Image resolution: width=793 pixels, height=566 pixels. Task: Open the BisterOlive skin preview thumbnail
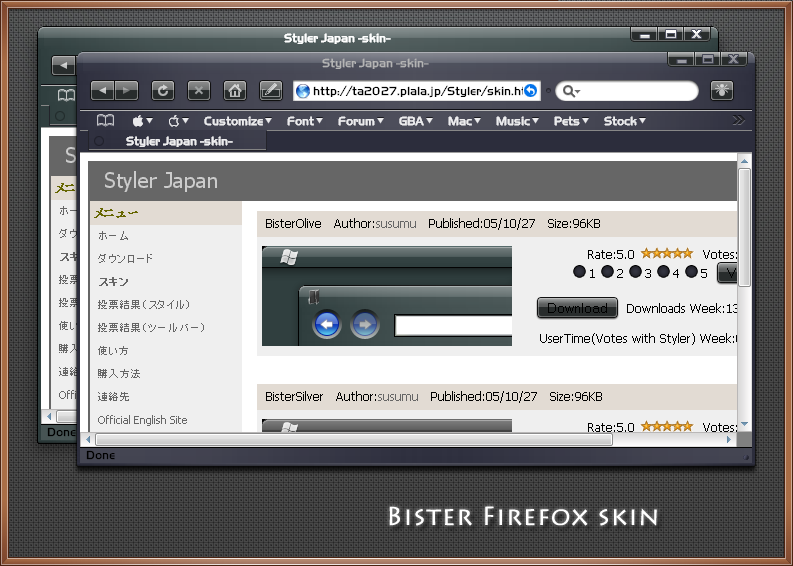pos(387,296)
